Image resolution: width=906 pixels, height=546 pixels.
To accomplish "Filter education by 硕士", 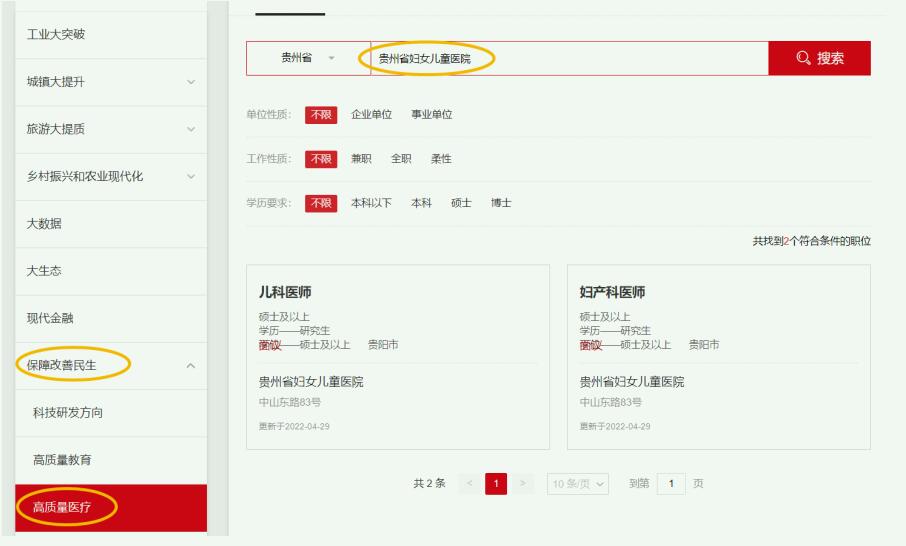I will pyautogui.click(x=461, y=203).
